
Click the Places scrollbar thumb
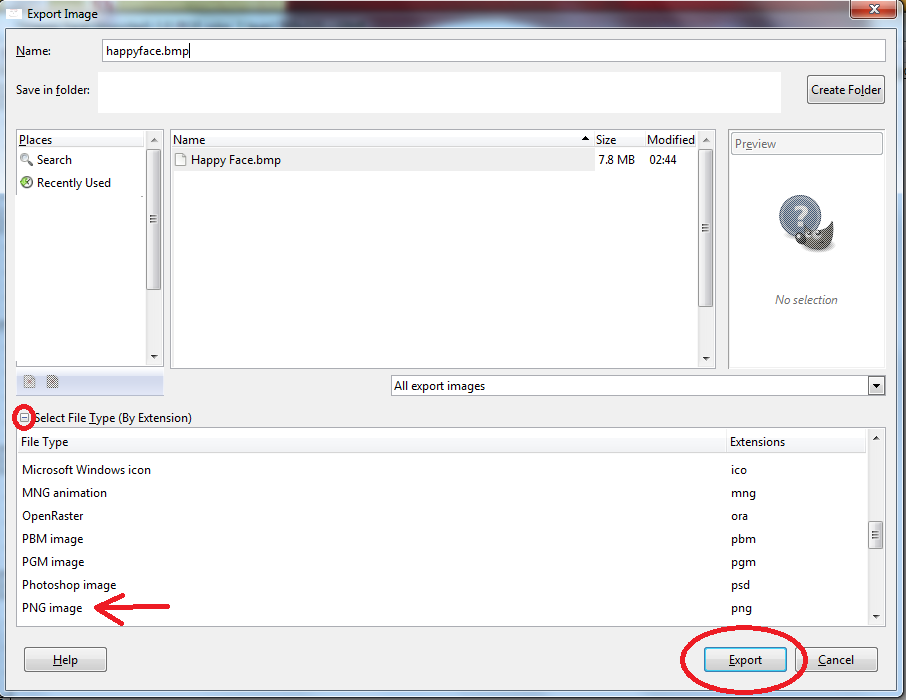[x=154, y=219]
